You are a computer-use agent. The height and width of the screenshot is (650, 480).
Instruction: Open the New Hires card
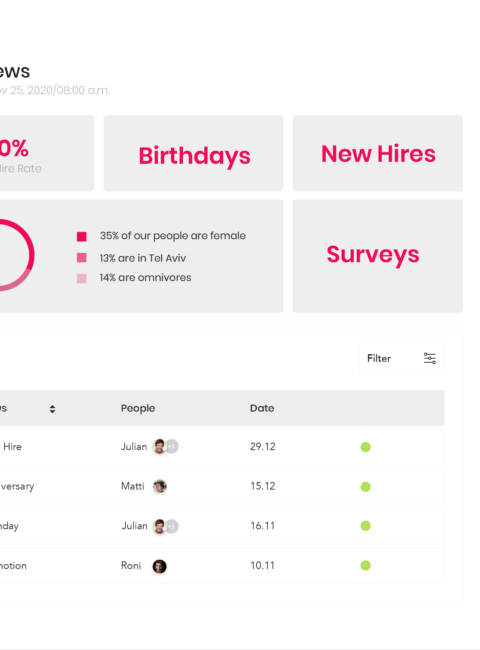pos(378,153)
